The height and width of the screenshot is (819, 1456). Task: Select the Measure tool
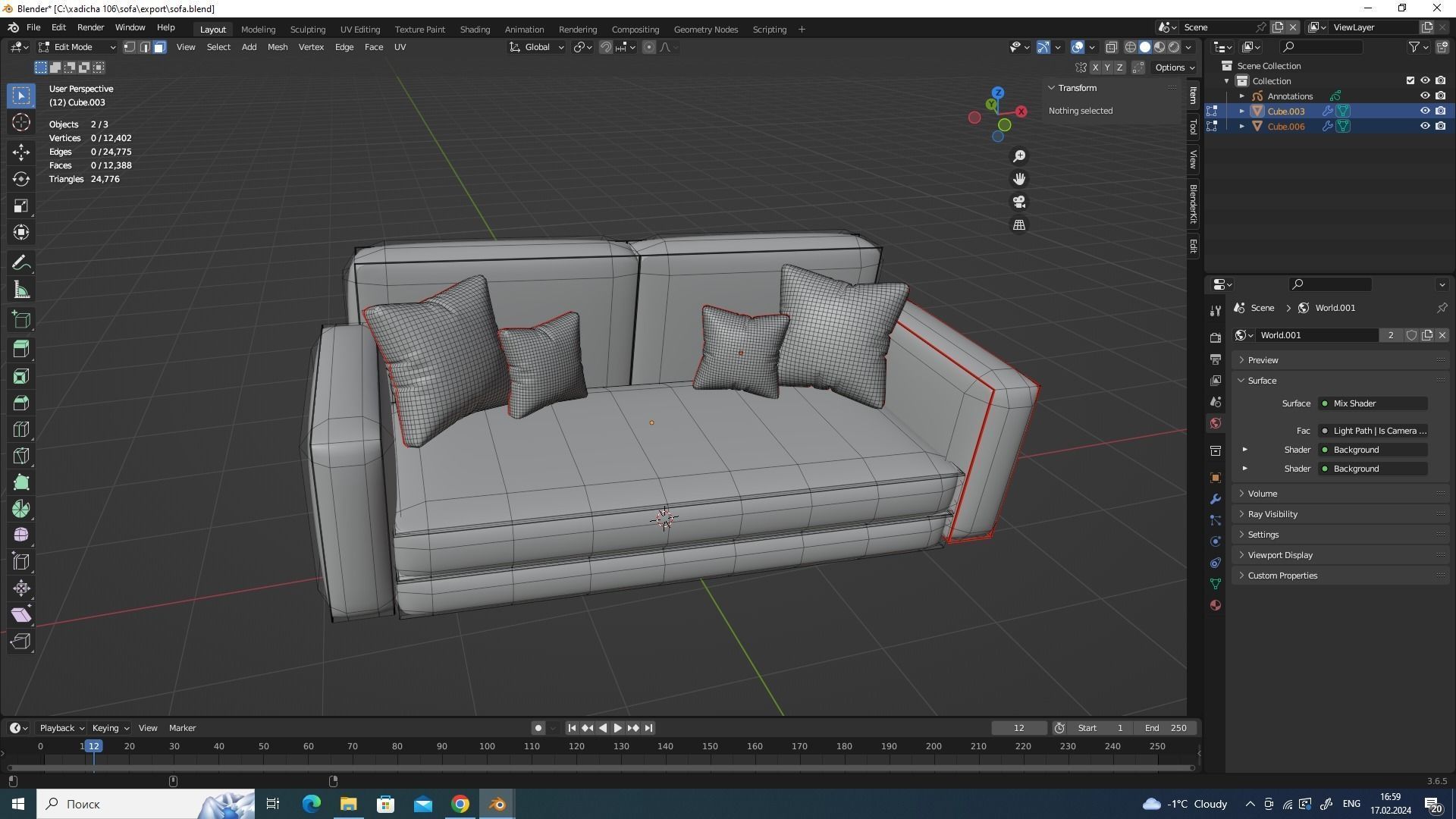point(21,290)
